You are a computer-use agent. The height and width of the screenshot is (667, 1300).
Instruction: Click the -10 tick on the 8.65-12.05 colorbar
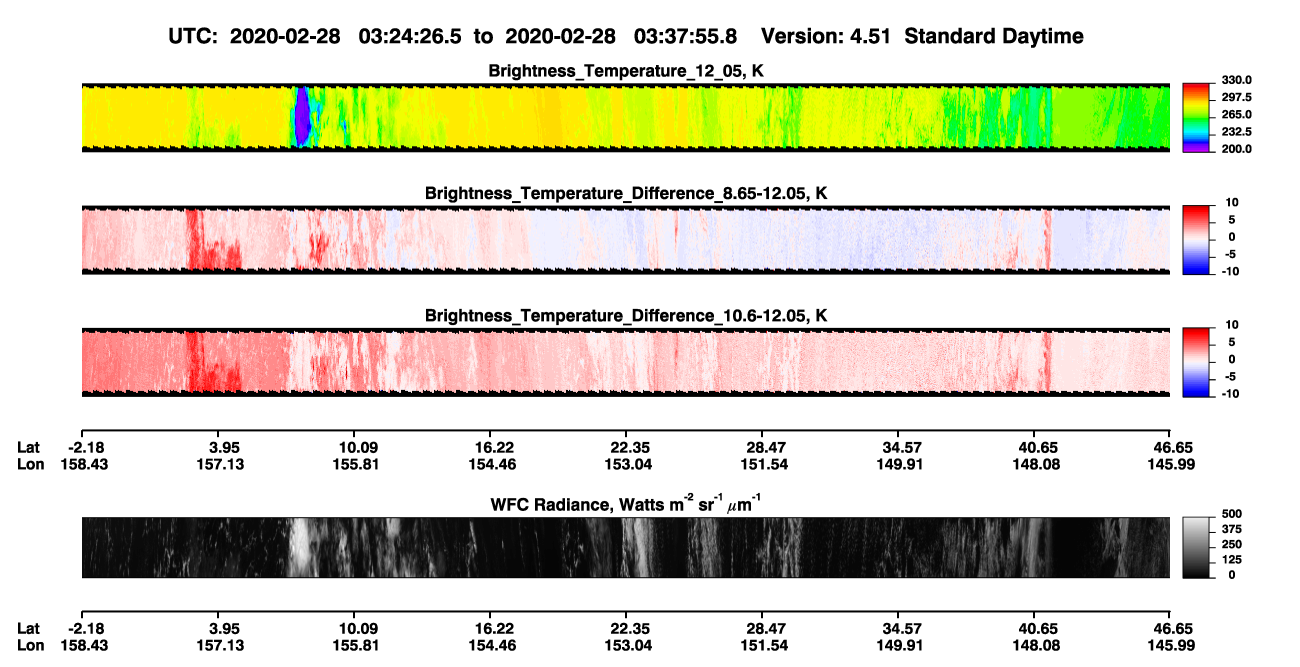[x=1231, y=271]
